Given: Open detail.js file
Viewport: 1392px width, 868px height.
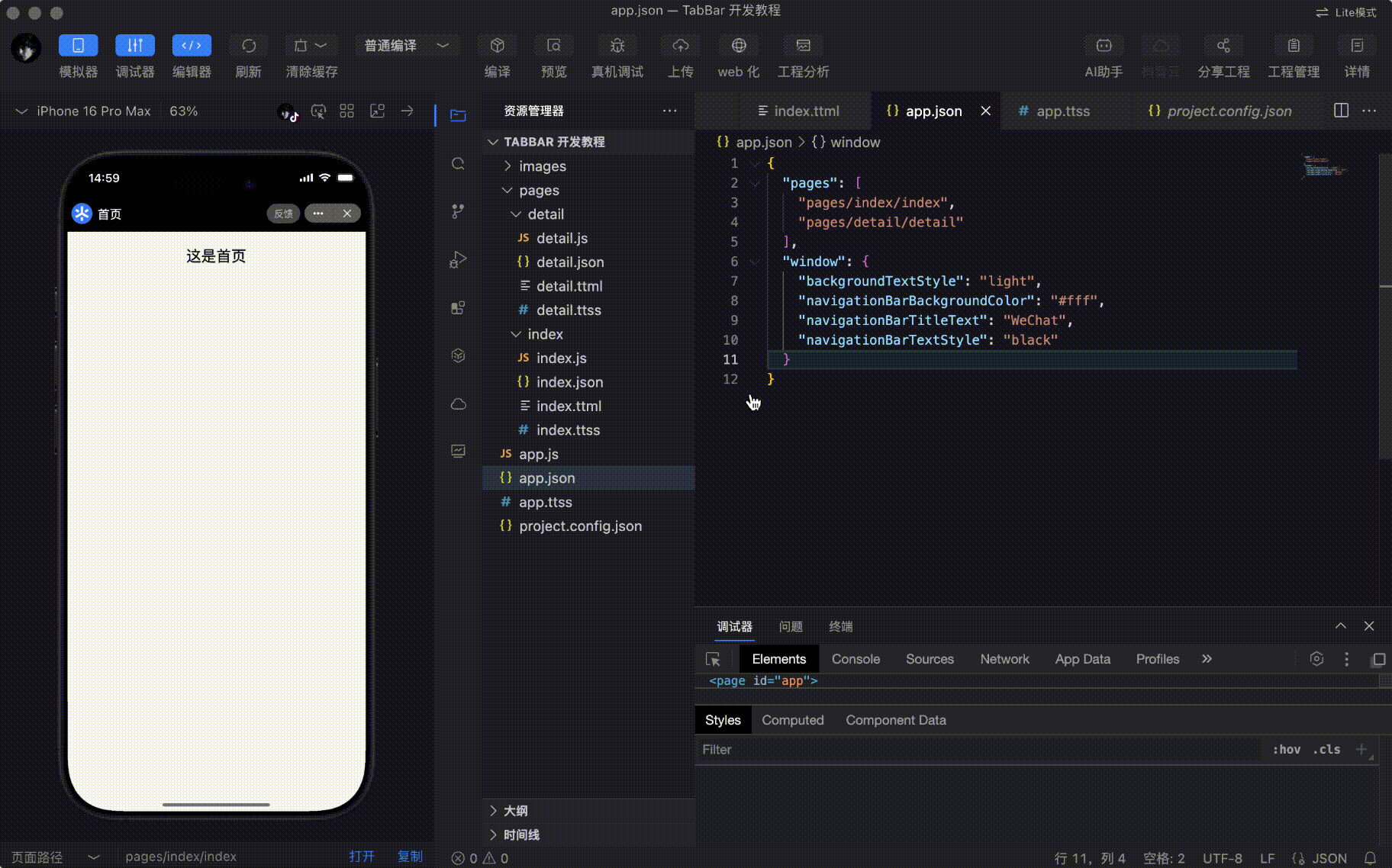Looking at the screenshot, I should (x=588, y=238).
